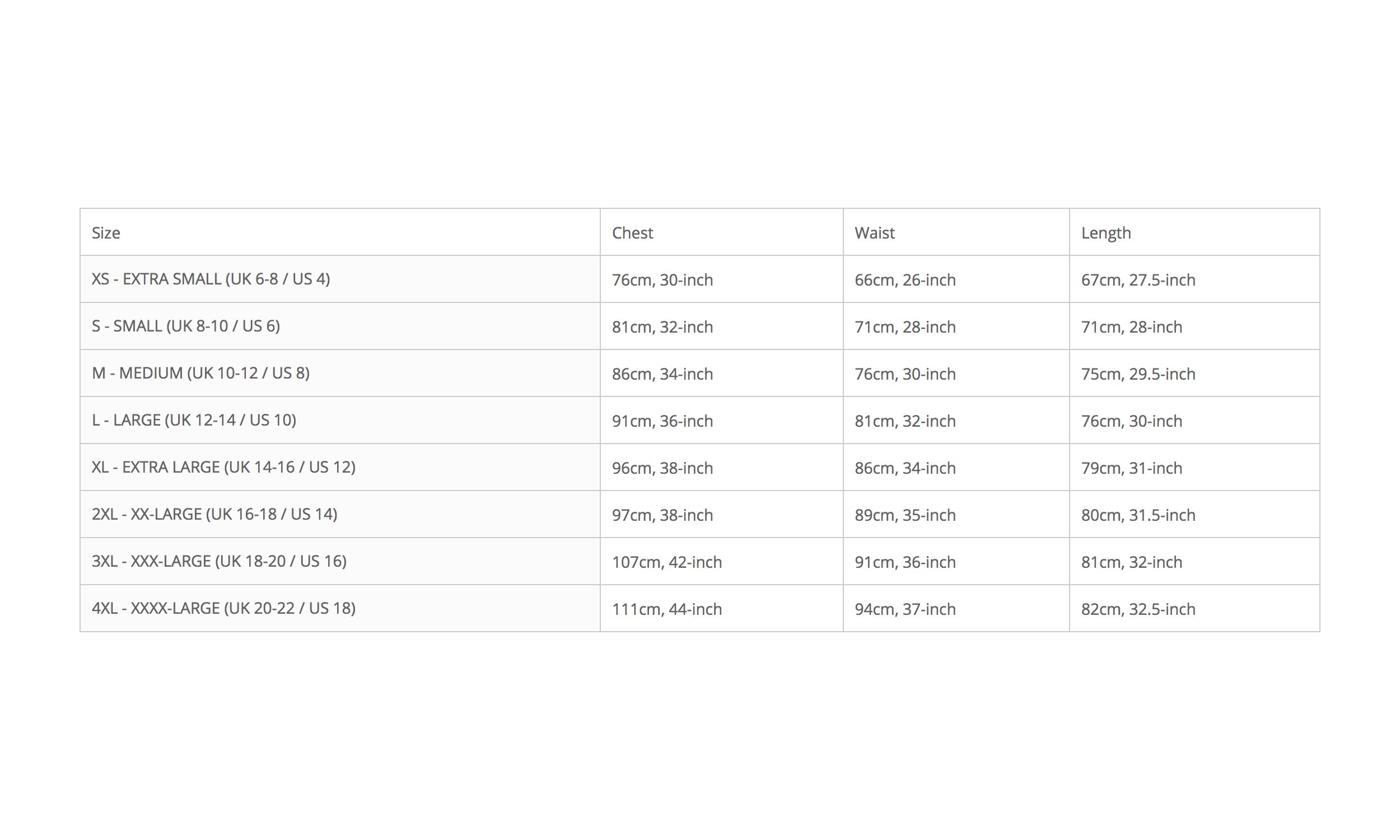Screen dimensions: 1400x840
Task: Select the 3XL - XXX-LARGE size cell
Action: (219, 561)
